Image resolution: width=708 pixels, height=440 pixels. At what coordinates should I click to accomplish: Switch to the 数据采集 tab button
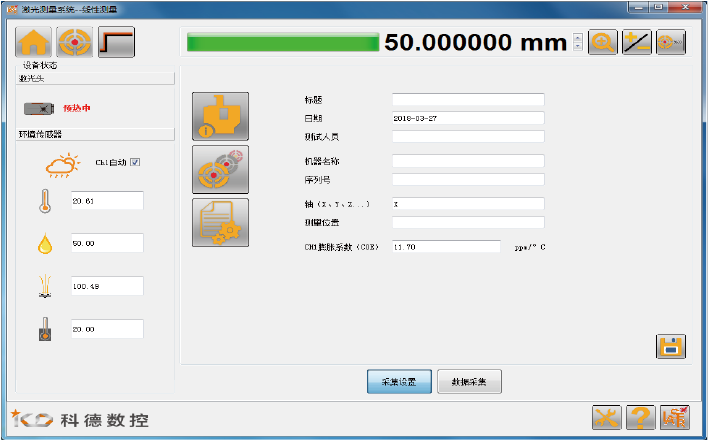coord(469,382)
